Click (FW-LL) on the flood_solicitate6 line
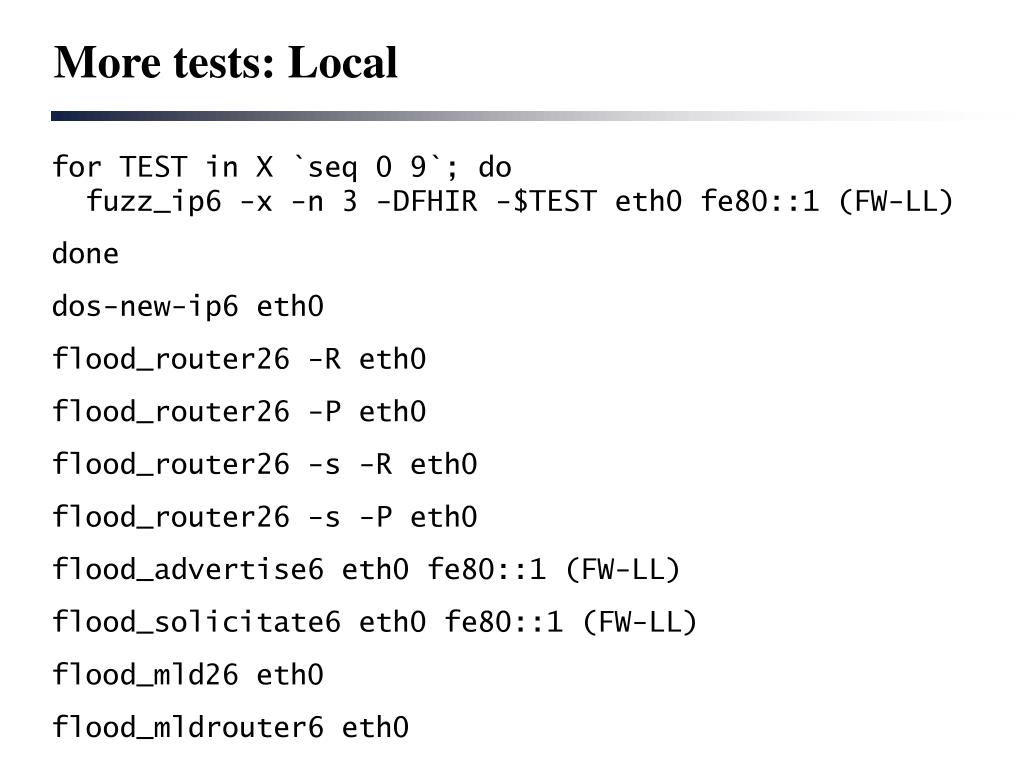This screenshot has width=1024, height=768. (x=640, y=622)
